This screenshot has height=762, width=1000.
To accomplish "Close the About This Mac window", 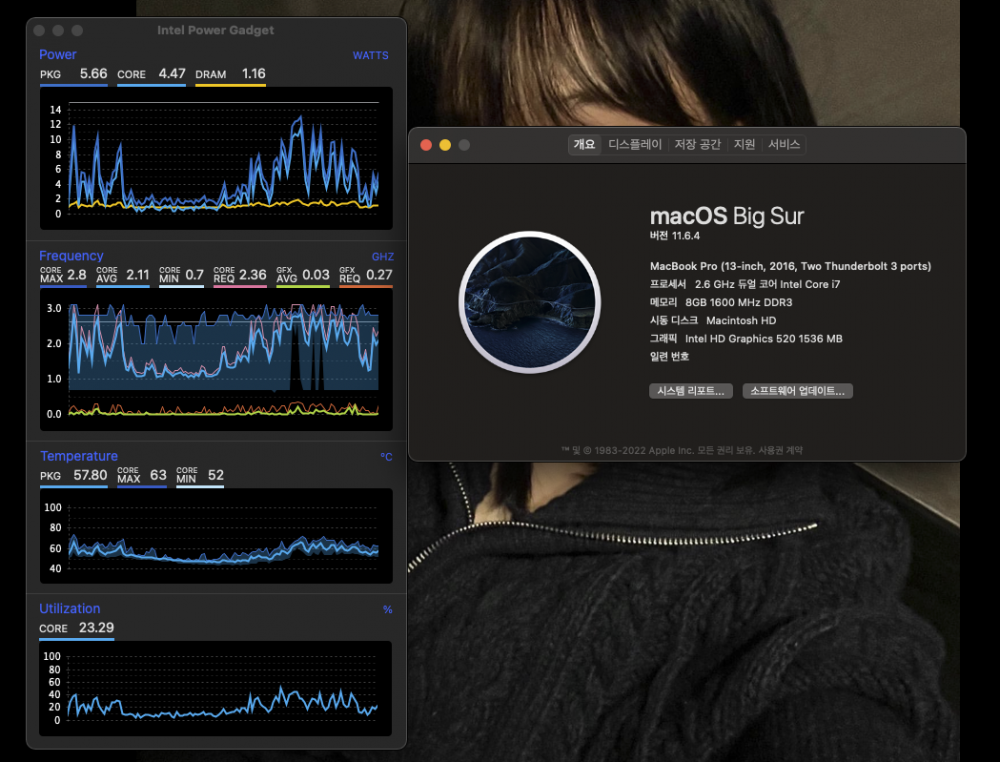I will (x=426, y=145).
